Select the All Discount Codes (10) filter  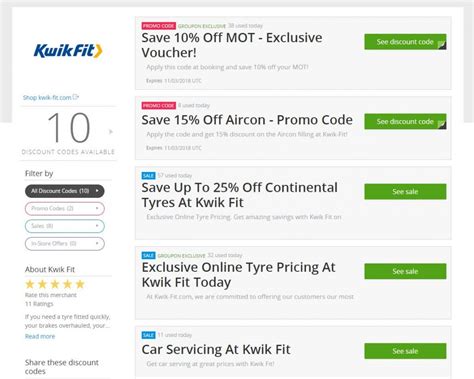click(65, 191)
